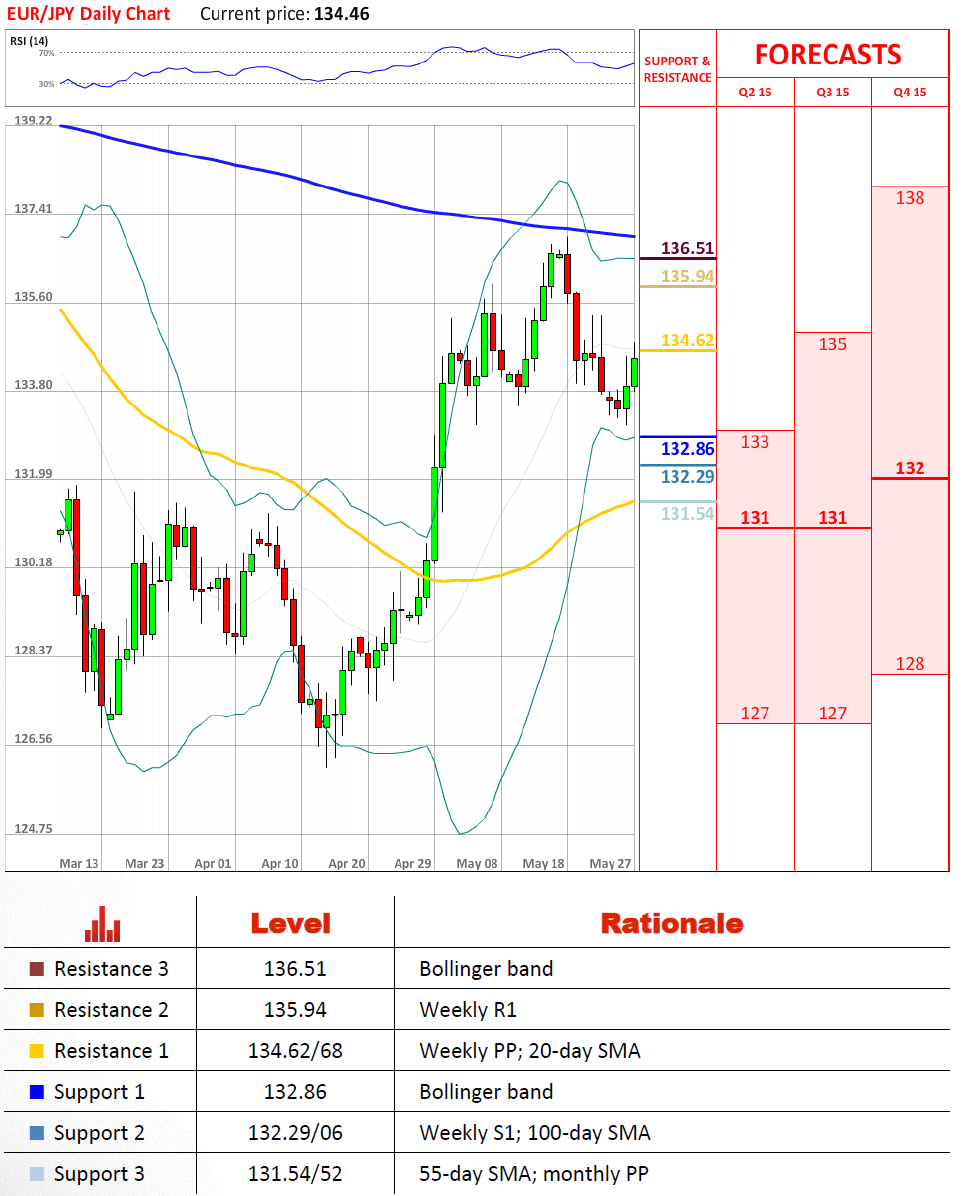Select the 'Support 2' row label

pos(99,1133)
